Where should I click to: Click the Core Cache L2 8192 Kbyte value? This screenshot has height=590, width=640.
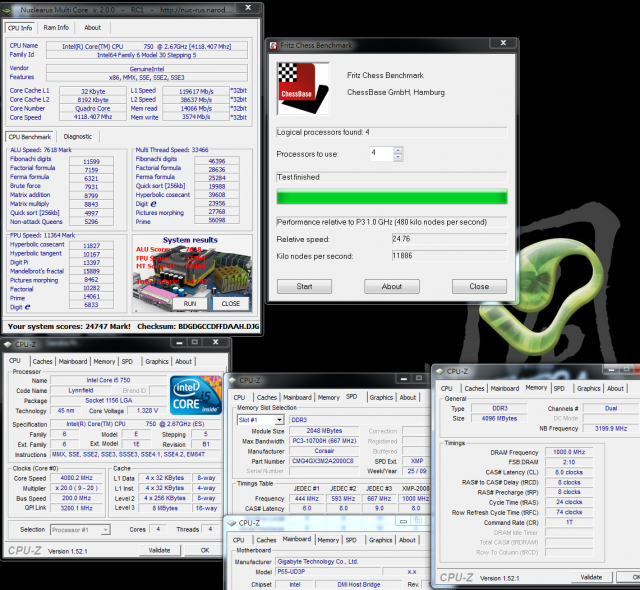[x=93, y=100]
